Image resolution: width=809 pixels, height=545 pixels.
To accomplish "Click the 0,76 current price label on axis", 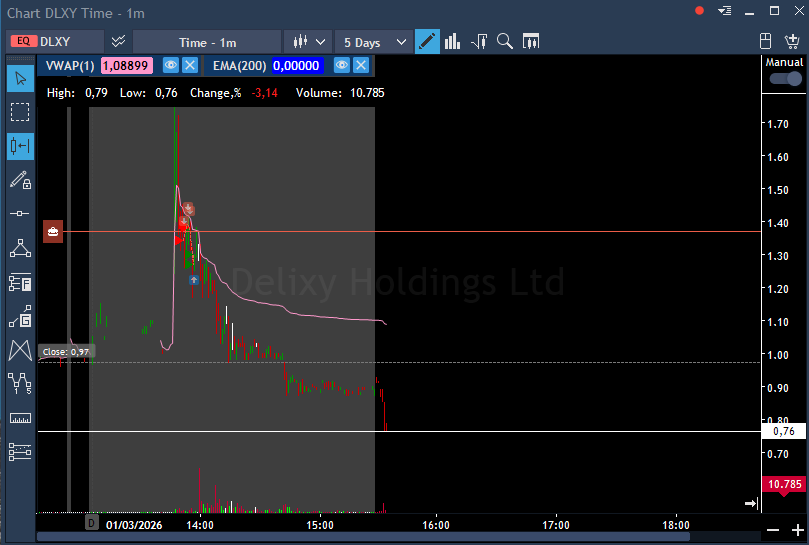I will [784, 431].
